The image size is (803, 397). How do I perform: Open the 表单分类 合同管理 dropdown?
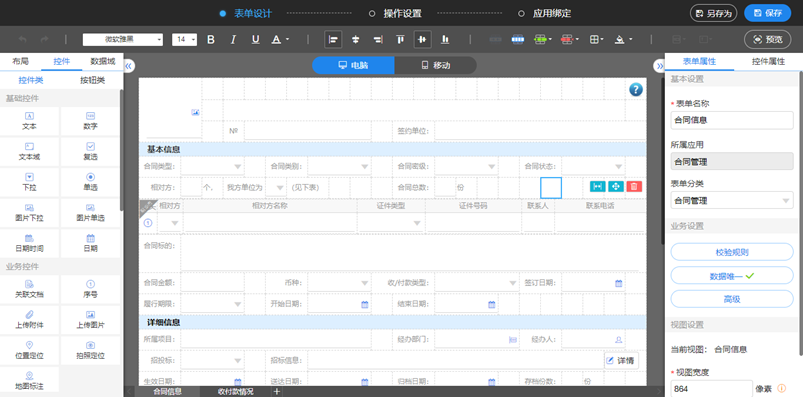tap(732, 200)
